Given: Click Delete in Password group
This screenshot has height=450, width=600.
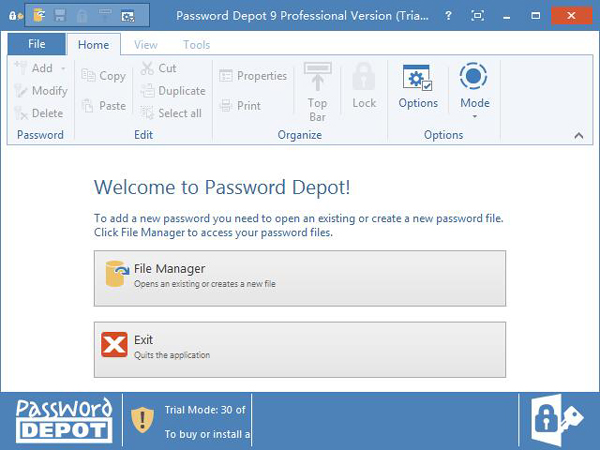Looking at the screenshot, I should [39, 113].
